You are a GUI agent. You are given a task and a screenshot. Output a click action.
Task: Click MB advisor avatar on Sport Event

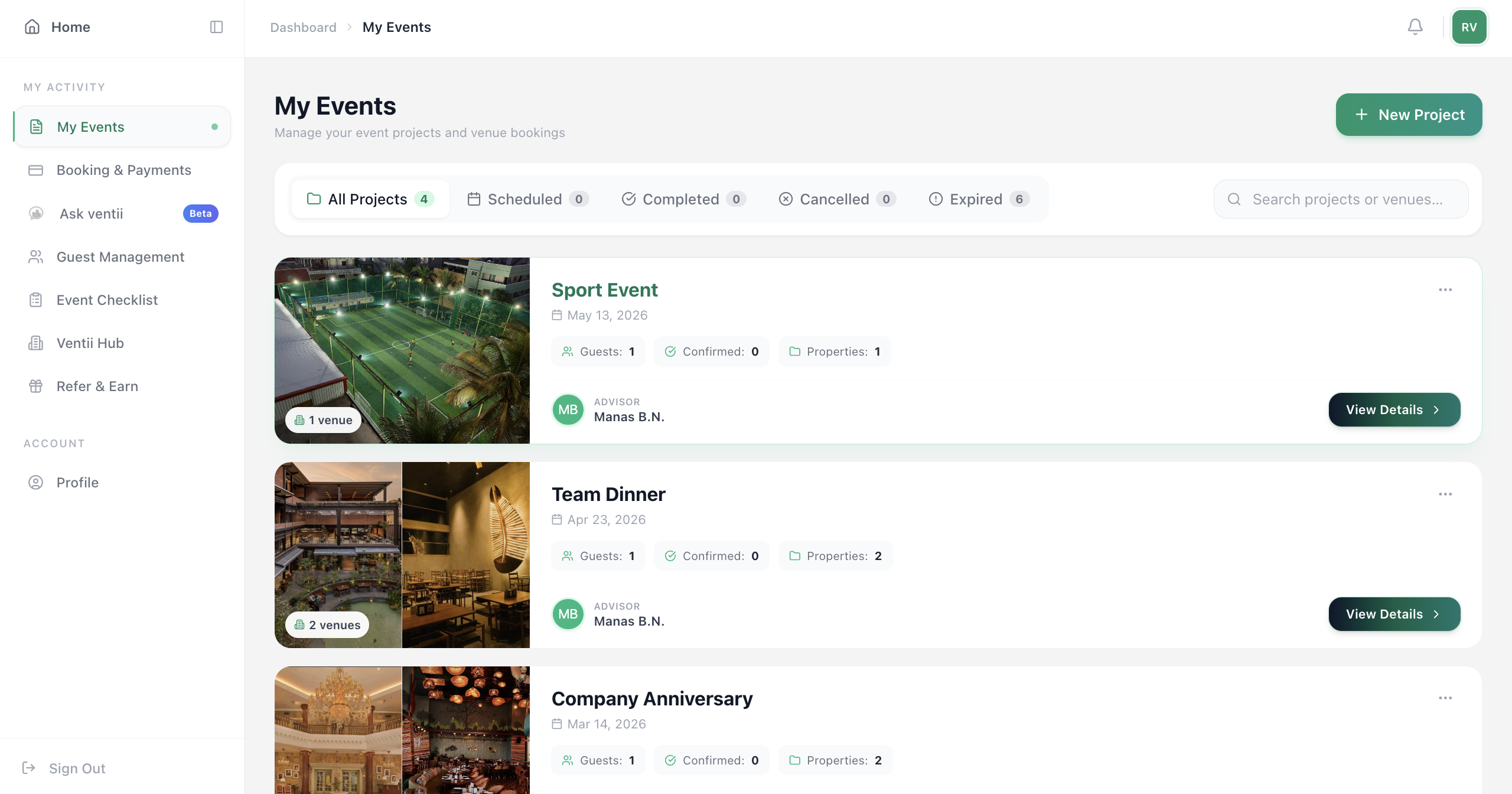568,409
